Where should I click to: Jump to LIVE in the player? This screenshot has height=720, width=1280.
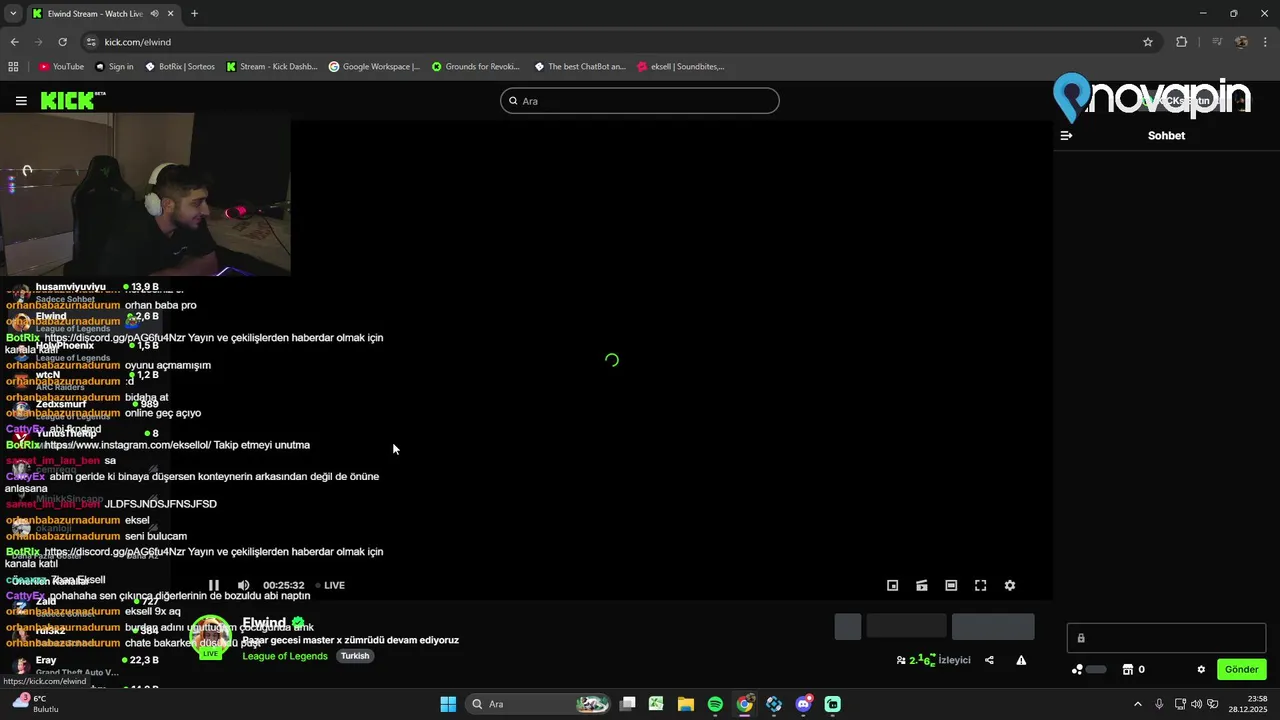(330, 586)
